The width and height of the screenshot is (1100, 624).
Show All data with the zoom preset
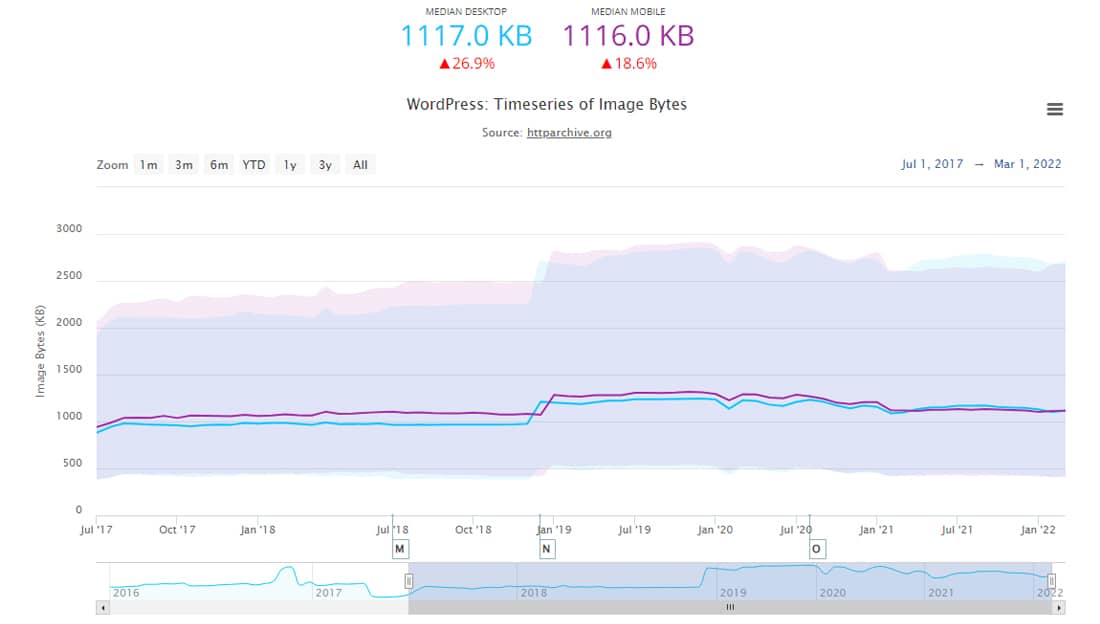[359, 165]
